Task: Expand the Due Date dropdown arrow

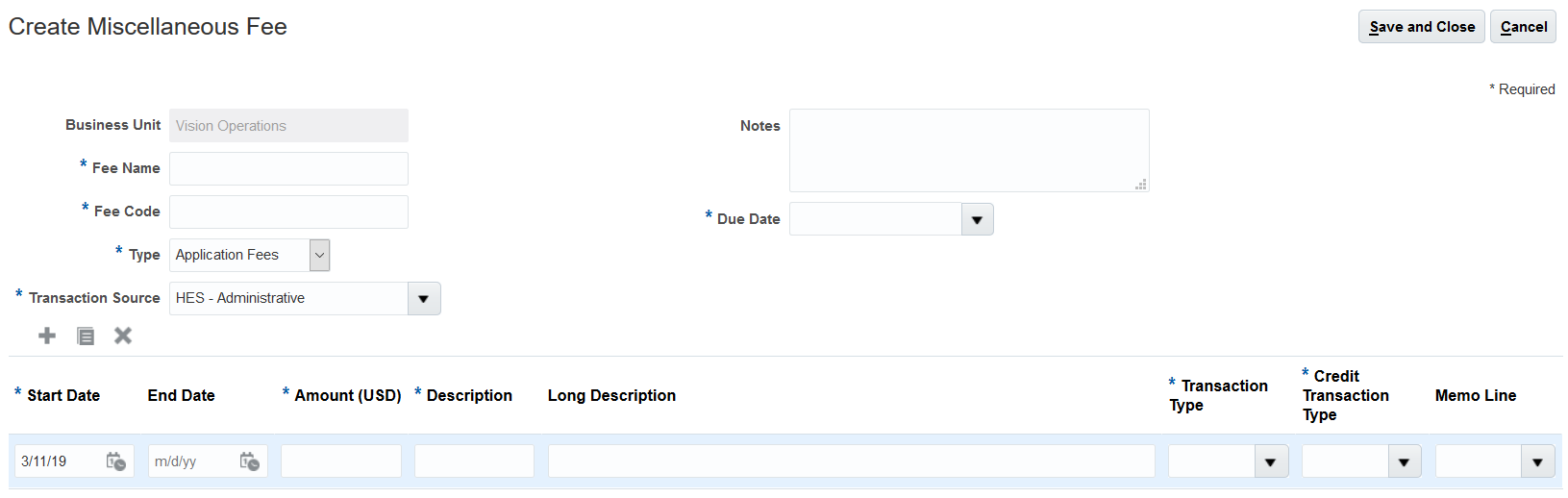Action: pyautogui.click(x=977, y=220)
